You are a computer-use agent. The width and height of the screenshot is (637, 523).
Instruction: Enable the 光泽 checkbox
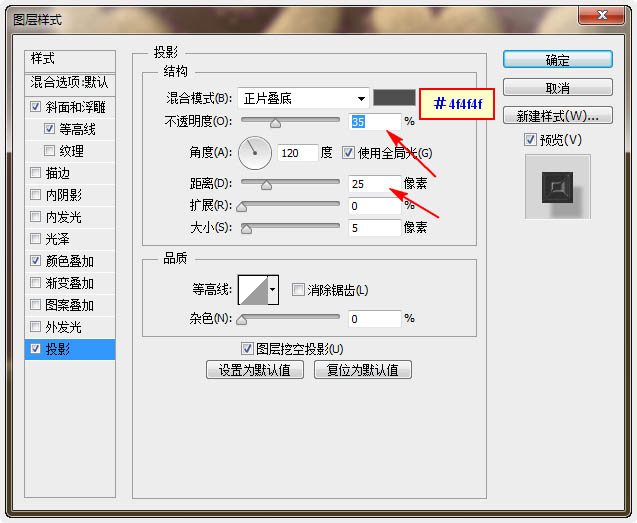point(35,239)
